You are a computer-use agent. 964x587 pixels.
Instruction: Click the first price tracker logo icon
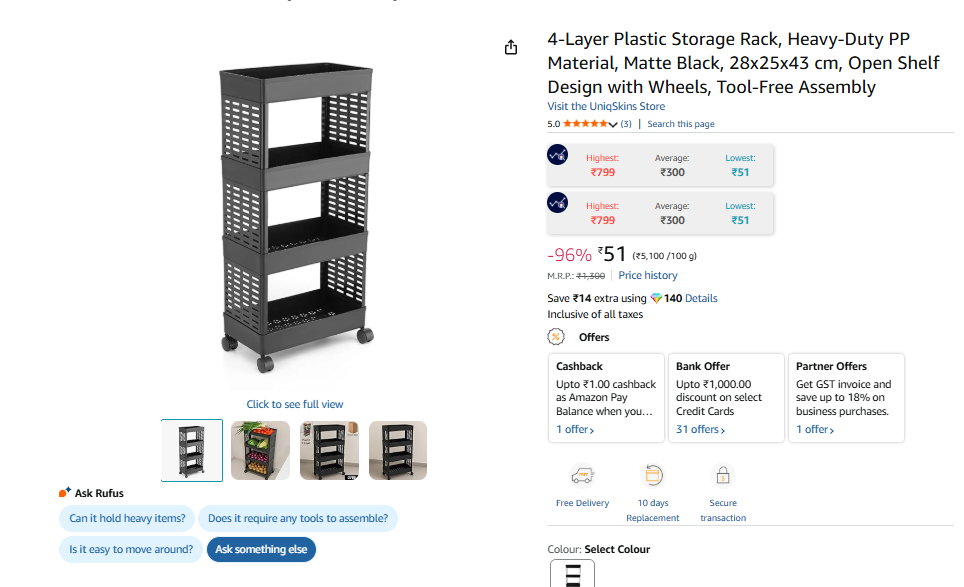tap(558, 155)
